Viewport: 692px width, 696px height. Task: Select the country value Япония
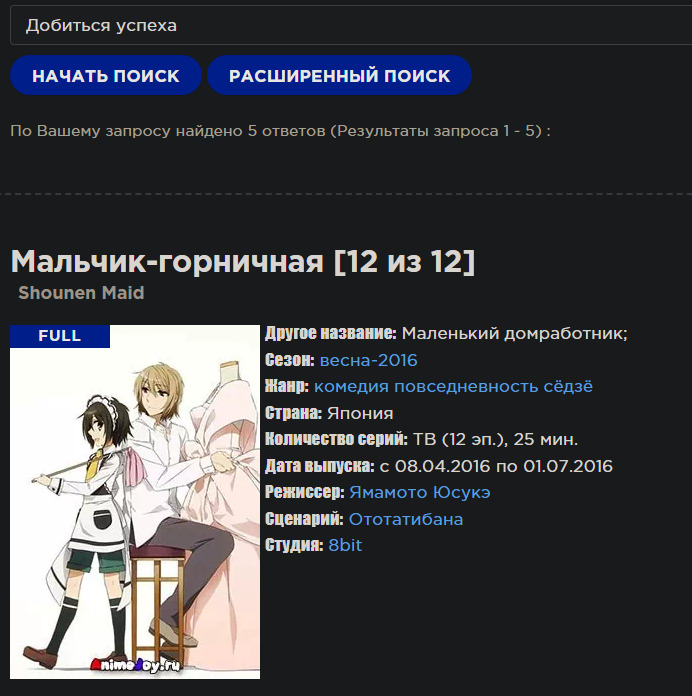pos(360,413)
